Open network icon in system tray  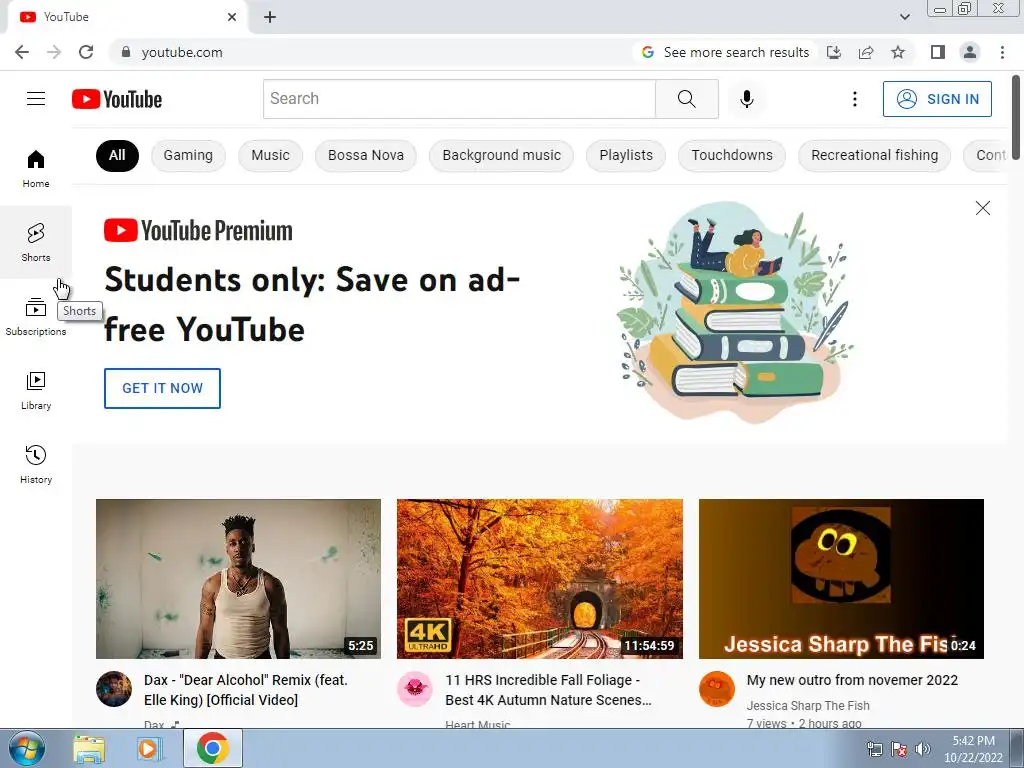874,749
